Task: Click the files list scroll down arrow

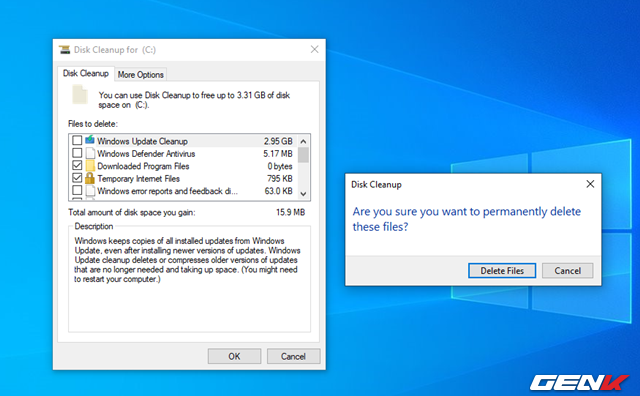Action: [303, 194]
